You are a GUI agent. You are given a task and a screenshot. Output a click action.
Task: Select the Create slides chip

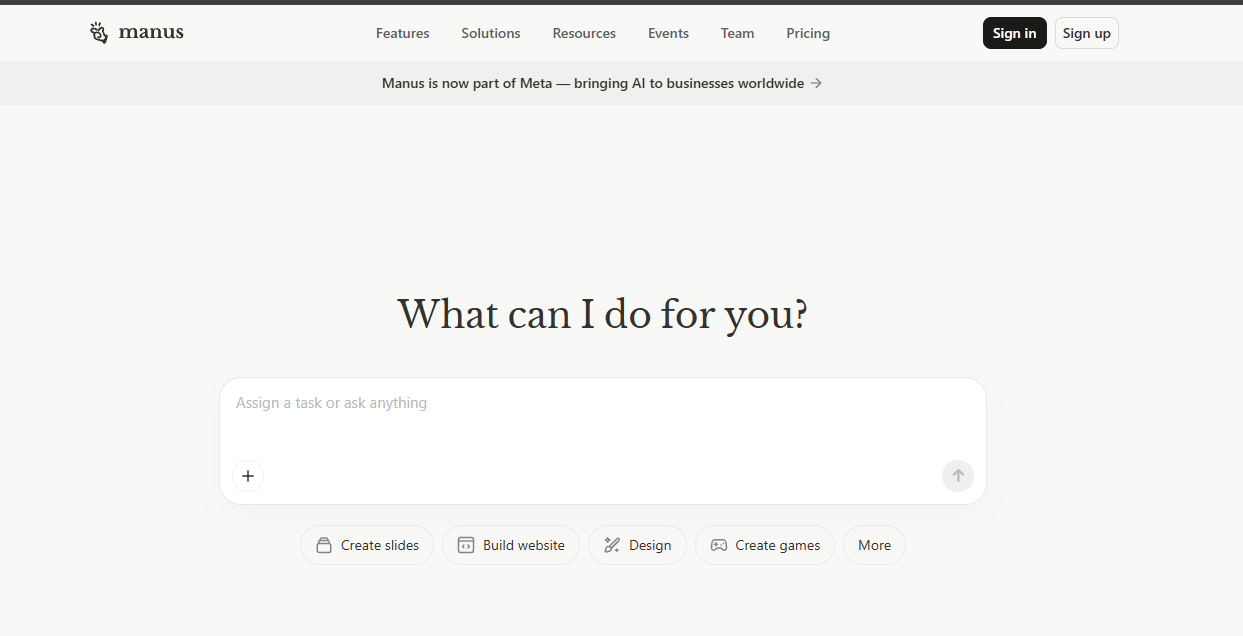click(x=367, y=545)
